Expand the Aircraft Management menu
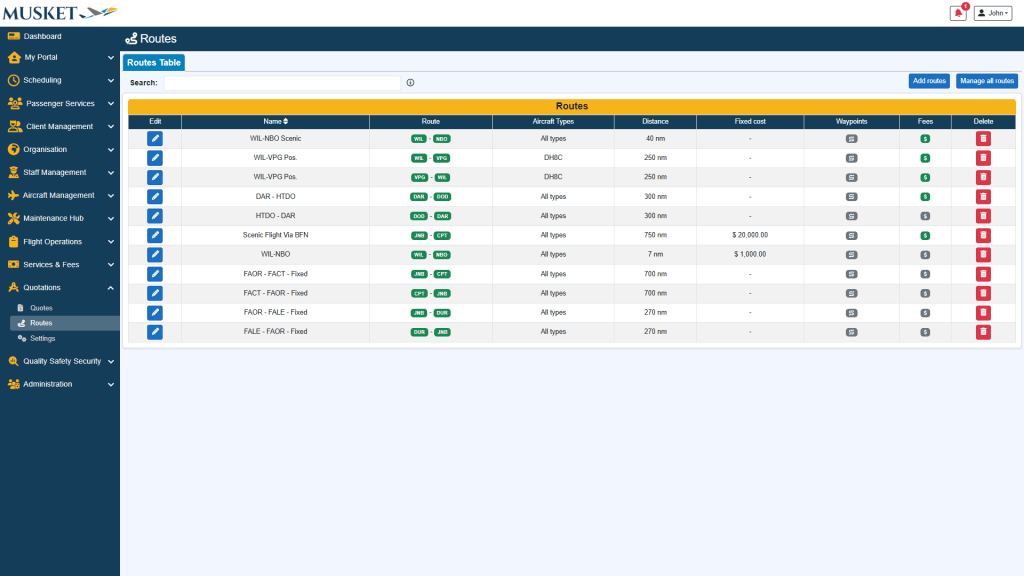 click(60, 195)
